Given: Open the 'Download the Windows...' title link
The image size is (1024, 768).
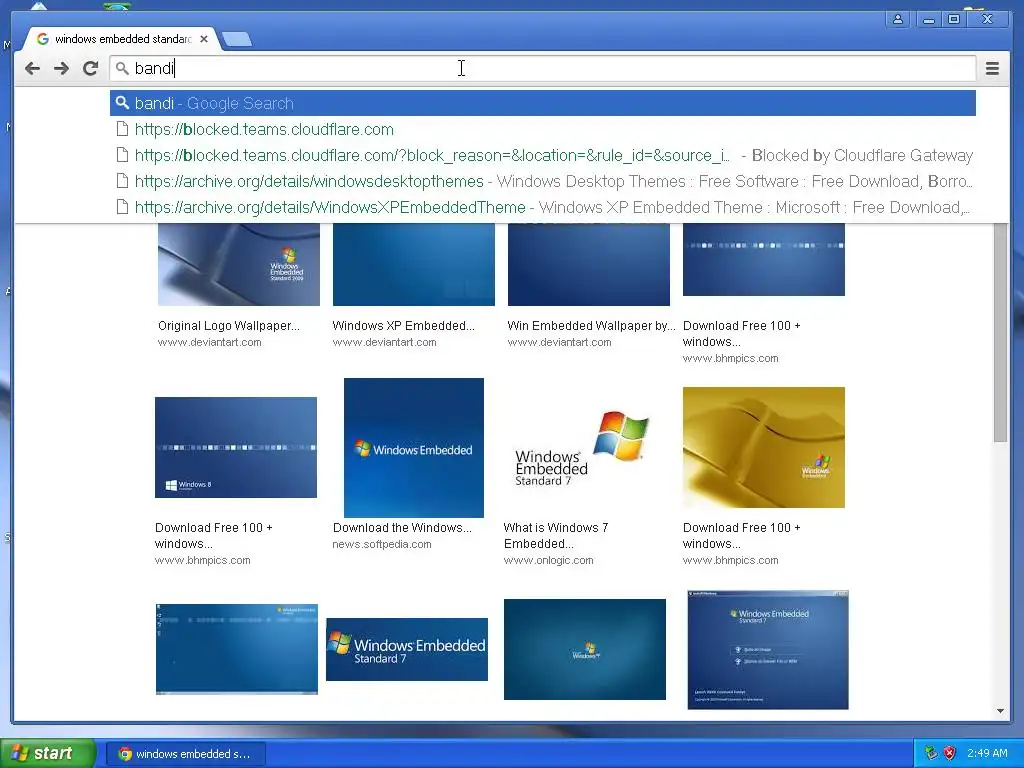Looking at the screenshot, I should click(x=402, y=528).
